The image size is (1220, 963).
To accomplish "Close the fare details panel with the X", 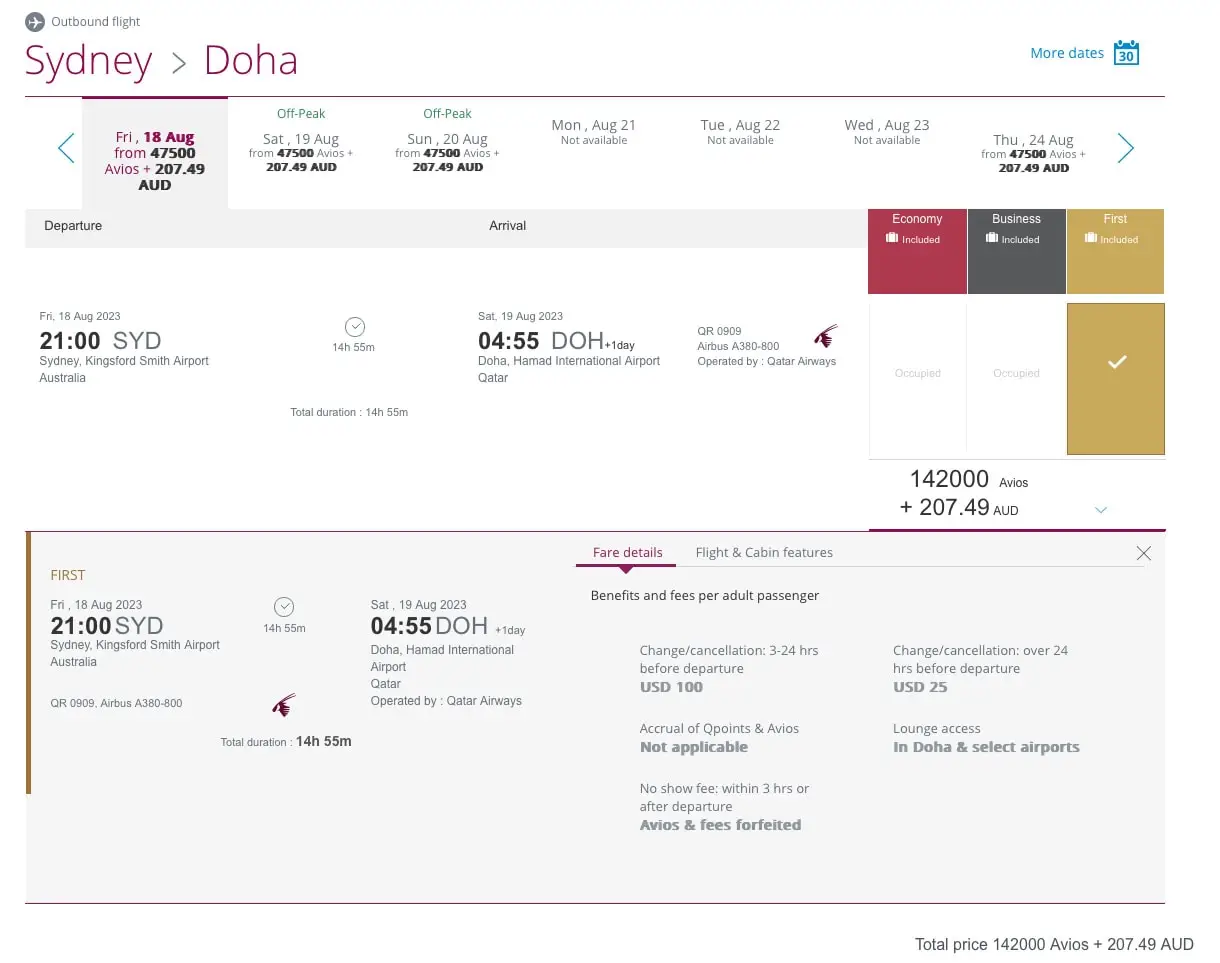I will (1144, 553).
